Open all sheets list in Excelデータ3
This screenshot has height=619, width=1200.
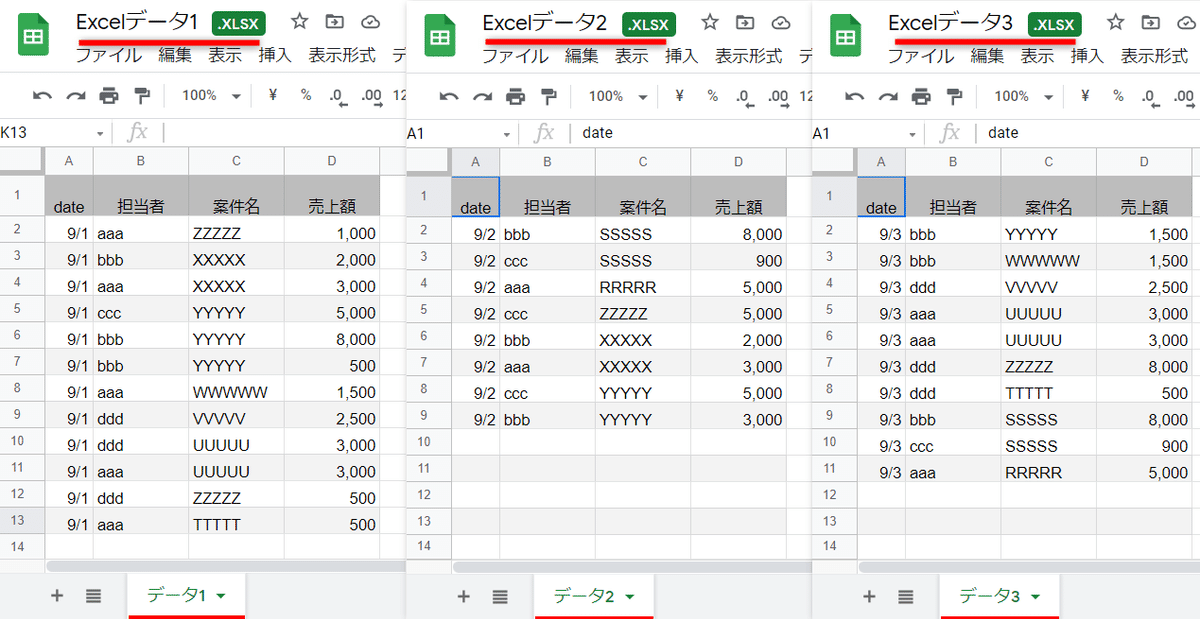pyautogui.click(x=905, y=596)
